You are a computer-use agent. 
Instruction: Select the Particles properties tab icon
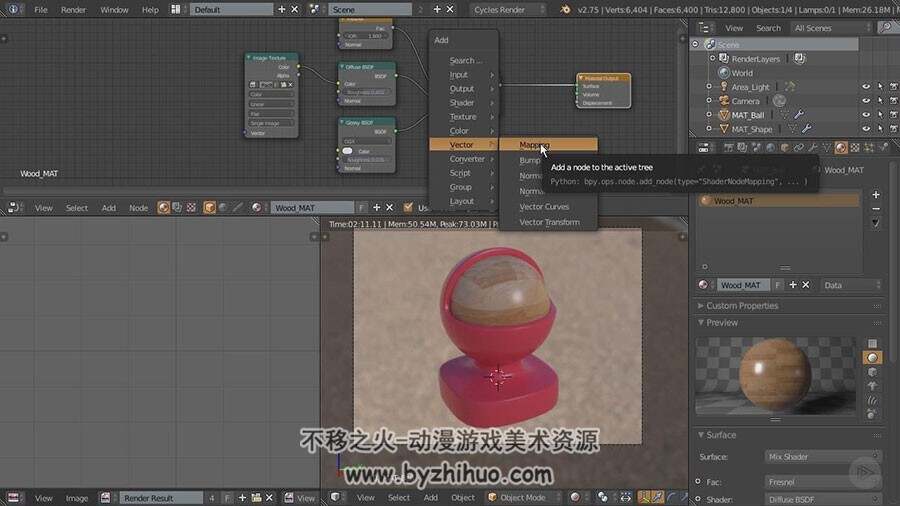point(869,148)
